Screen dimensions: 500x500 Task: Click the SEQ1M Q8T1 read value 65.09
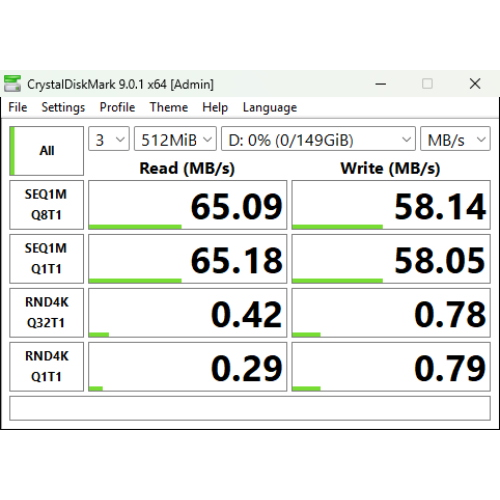[188, 205]
